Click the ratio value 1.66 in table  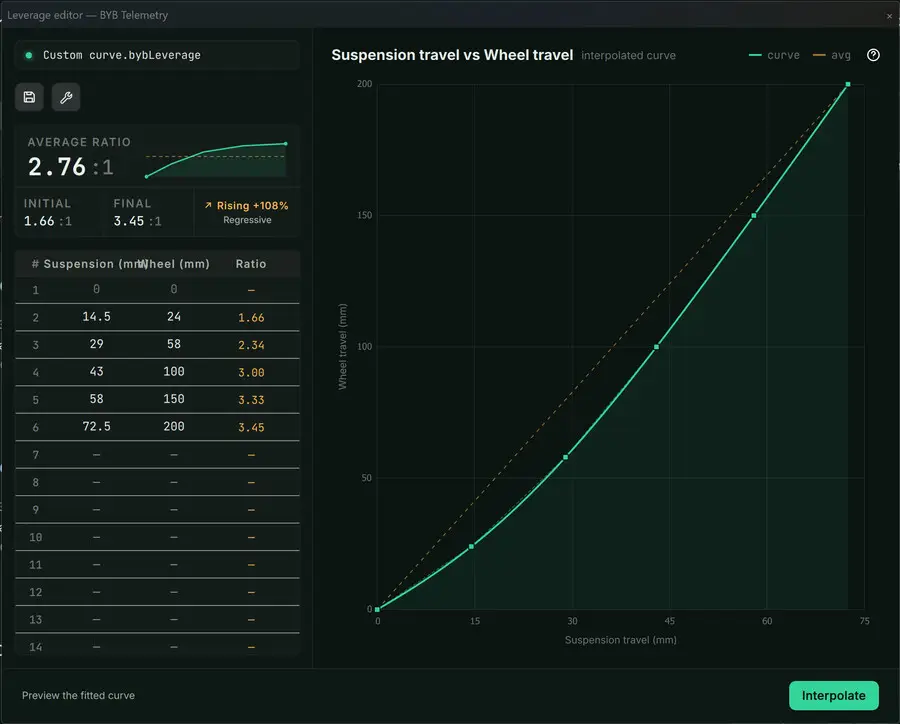pos(251,318)
